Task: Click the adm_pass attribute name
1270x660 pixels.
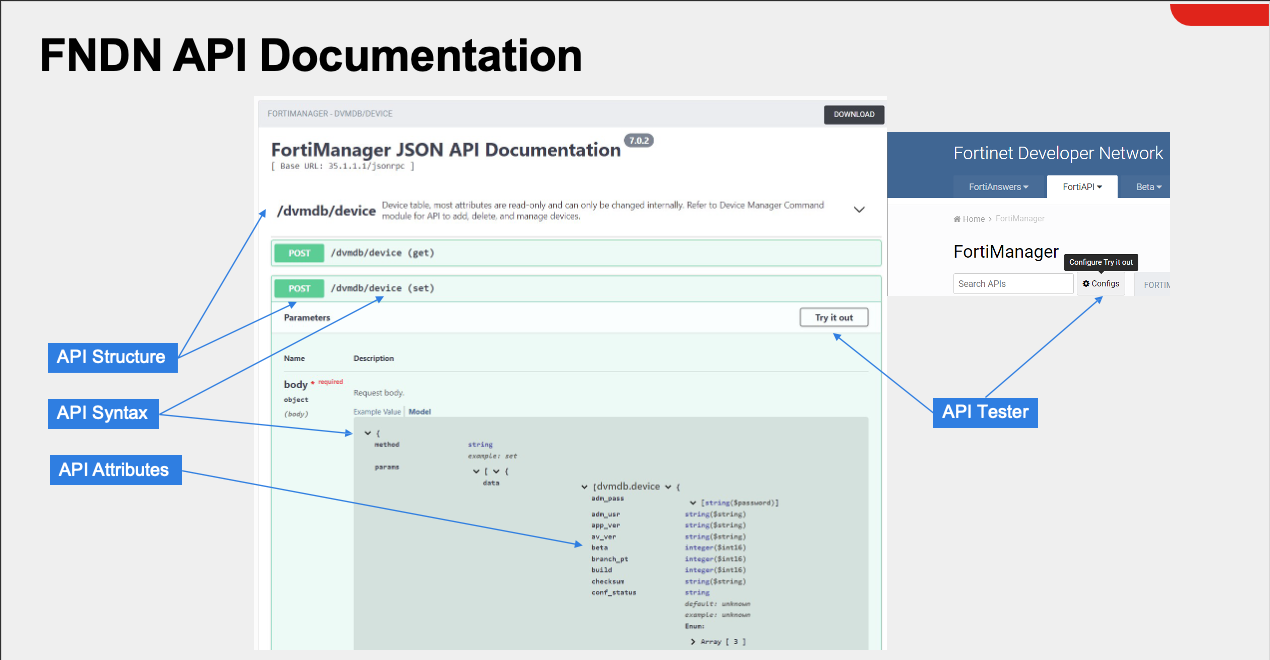Action: pos(607,498)
